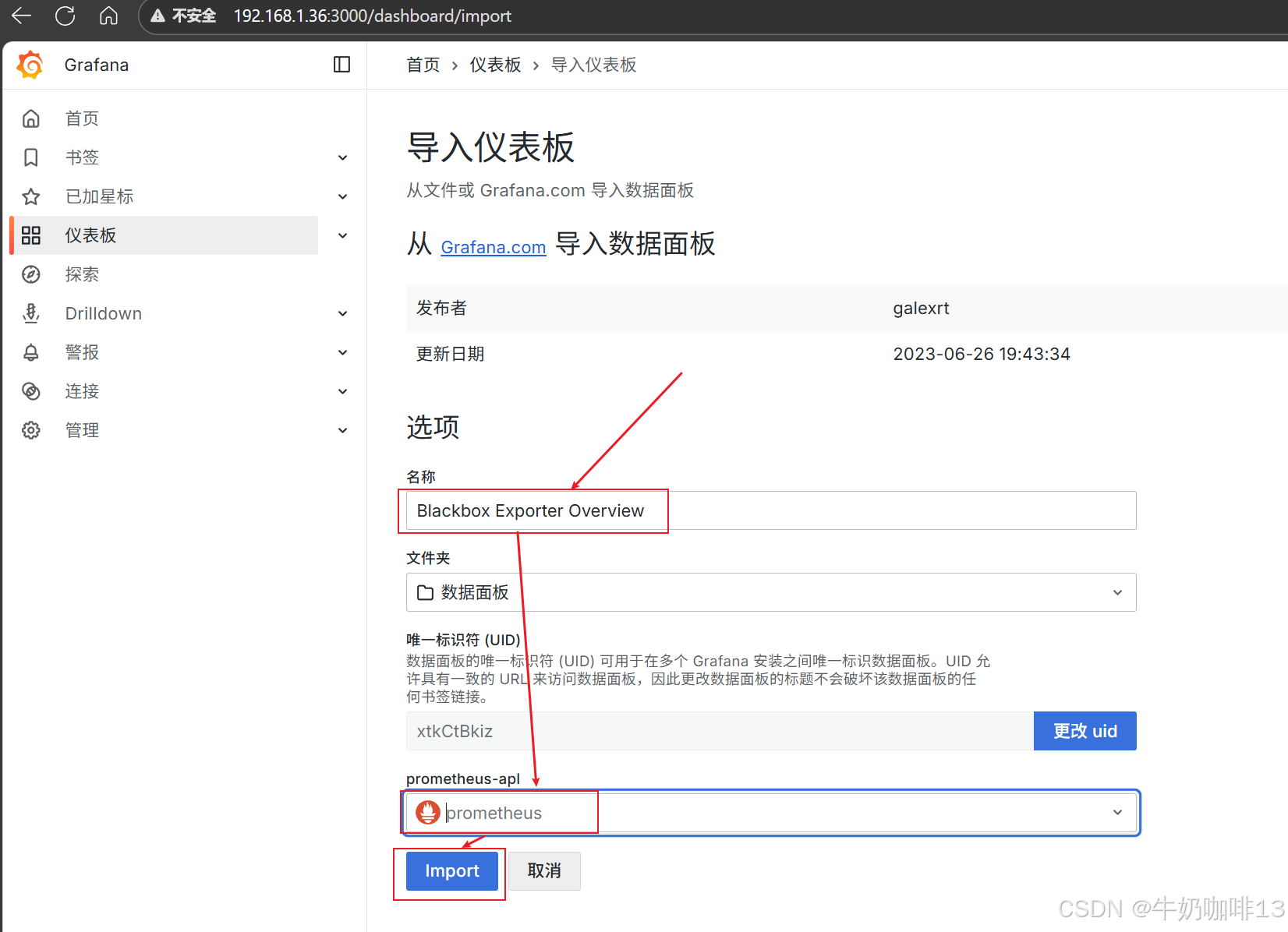Click the 更新日期 label cell
The image size is (1288, 932).
(450, 354)
